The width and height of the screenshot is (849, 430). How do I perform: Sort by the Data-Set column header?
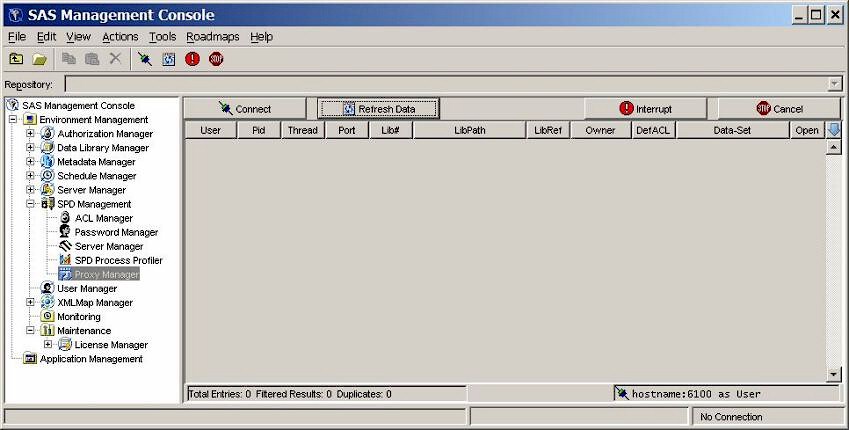pyautogui.click(x=733, y=131)
